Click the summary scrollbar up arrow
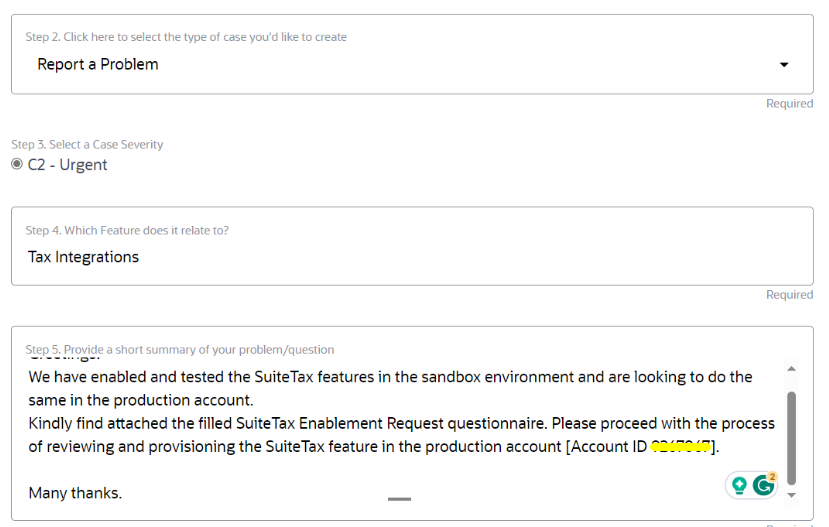The image size is (829, 527). click(792, 368)
